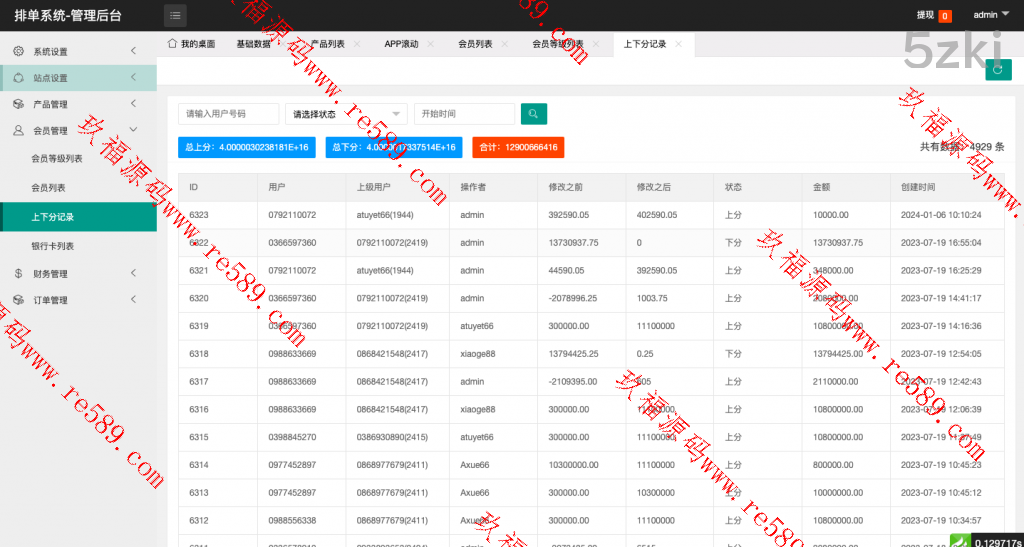Close the 上下分记录 tab
Image resolution: width=1024 pixels, height=547 pixels.
(x=678, y=45)
